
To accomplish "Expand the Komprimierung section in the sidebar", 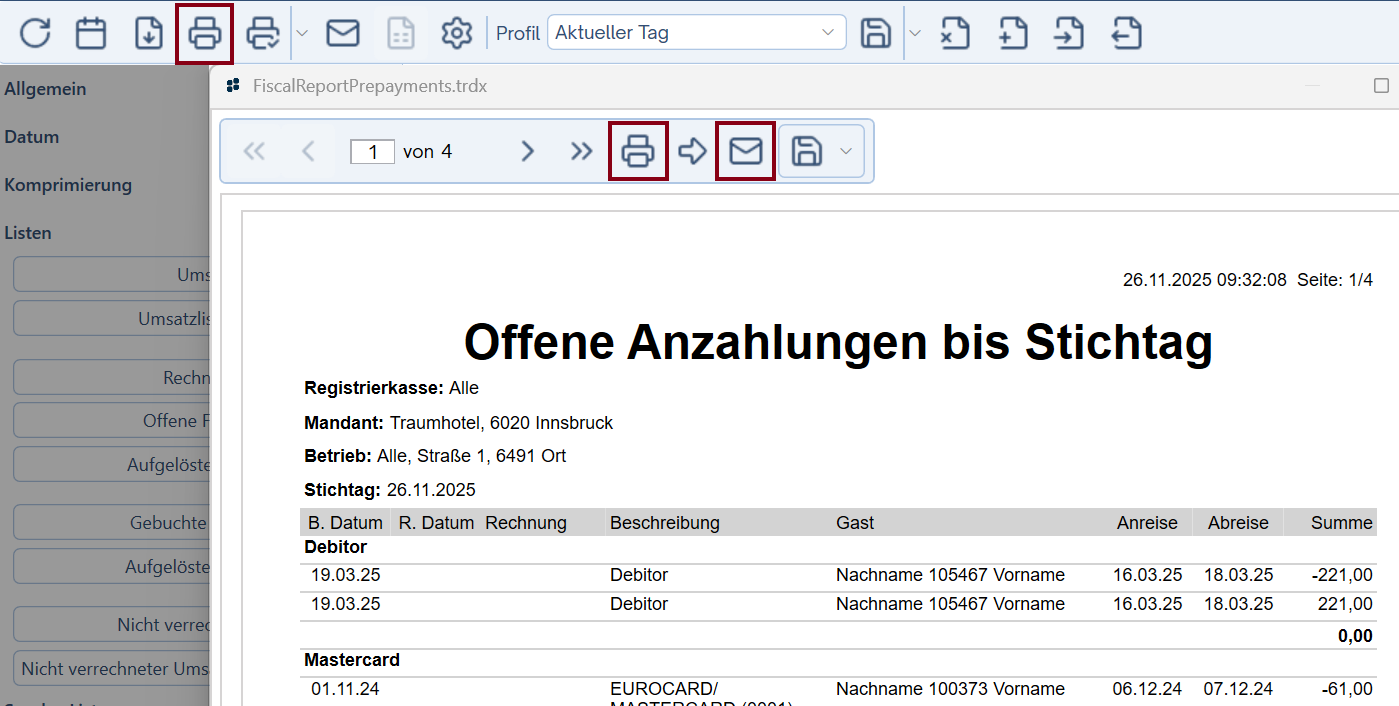I will 68,185.
